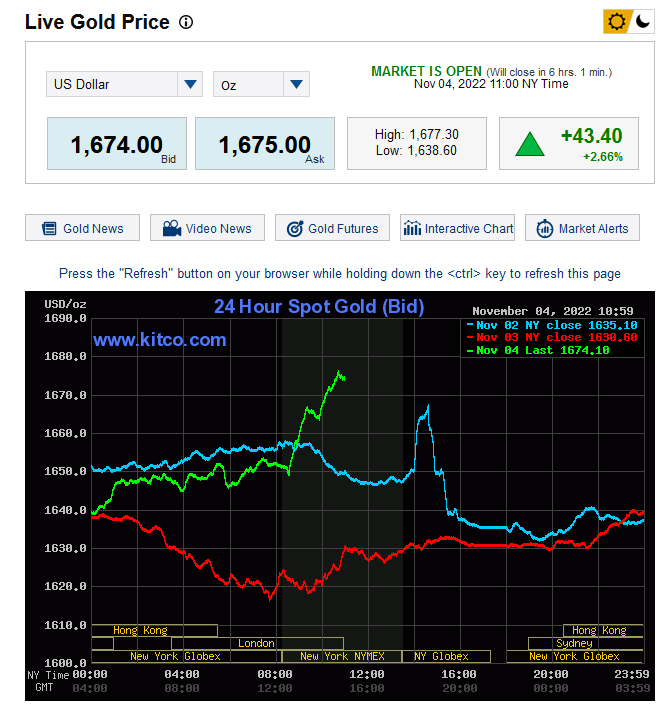Click the Gold News newspaper icon
This screenshot has height=705, width=665.
click(49, 228)
